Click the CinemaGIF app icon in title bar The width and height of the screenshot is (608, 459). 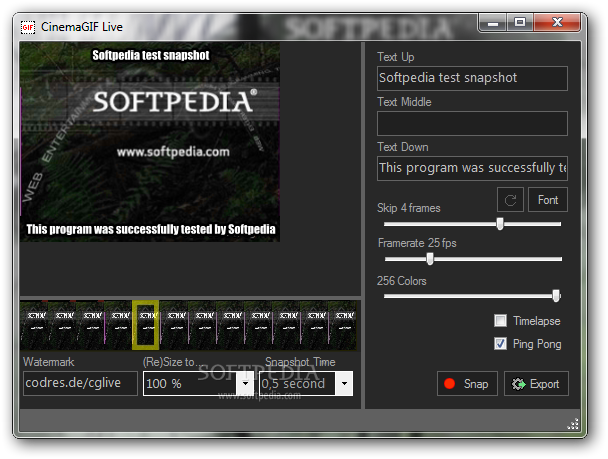click(28, 27)
